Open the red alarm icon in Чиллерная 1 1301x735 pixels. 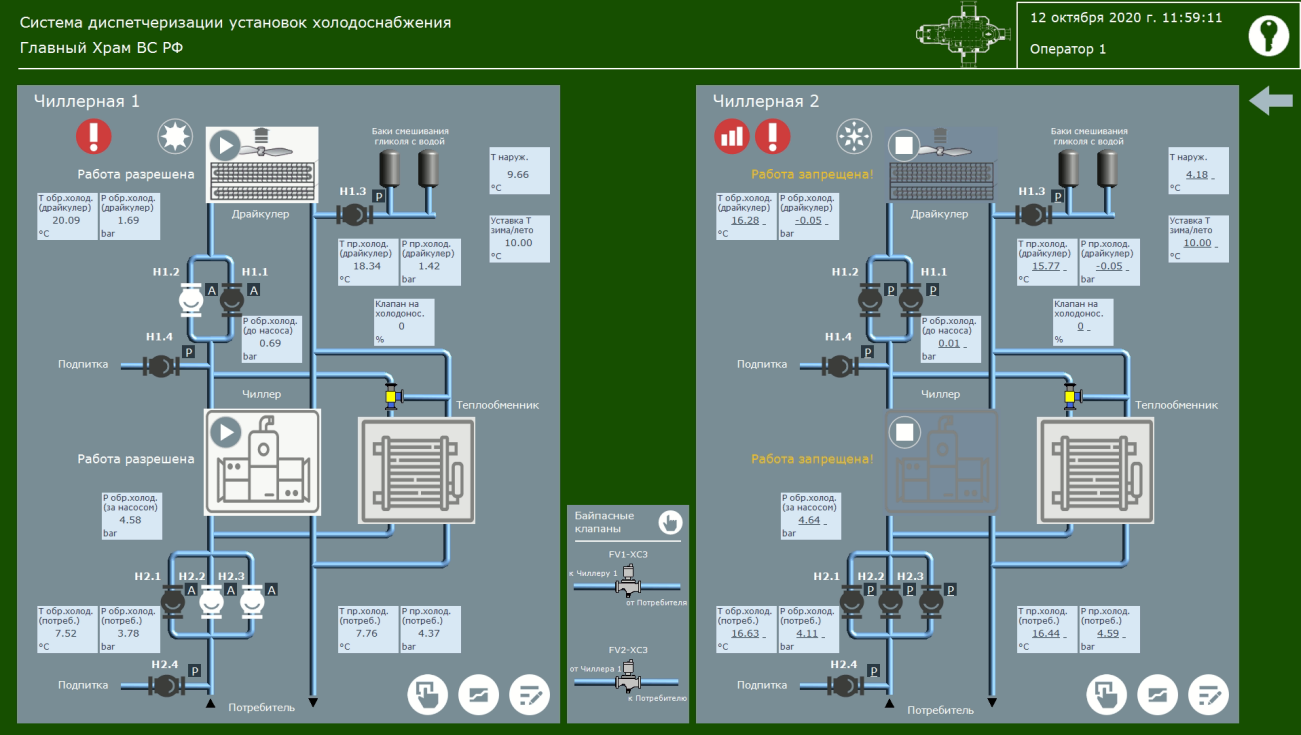94,135
